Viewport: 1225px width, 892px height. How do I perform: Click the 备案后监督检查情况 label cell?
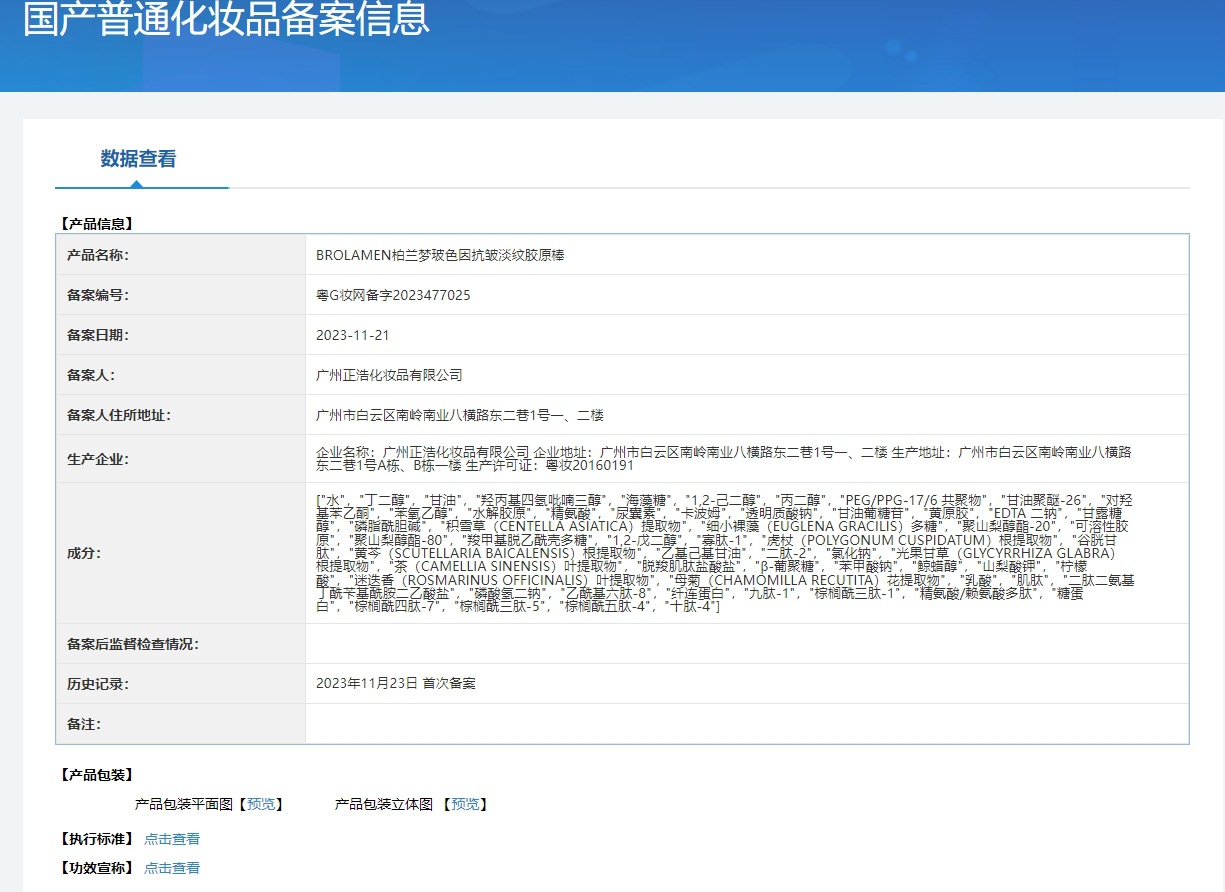click(181, 644)
